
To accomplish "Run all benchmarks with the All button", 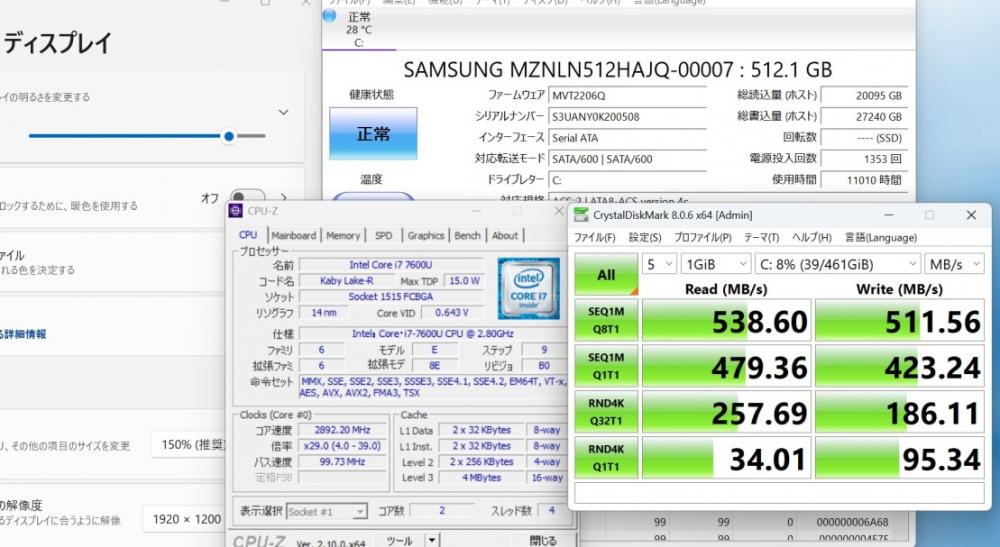I will coord(606,275).
